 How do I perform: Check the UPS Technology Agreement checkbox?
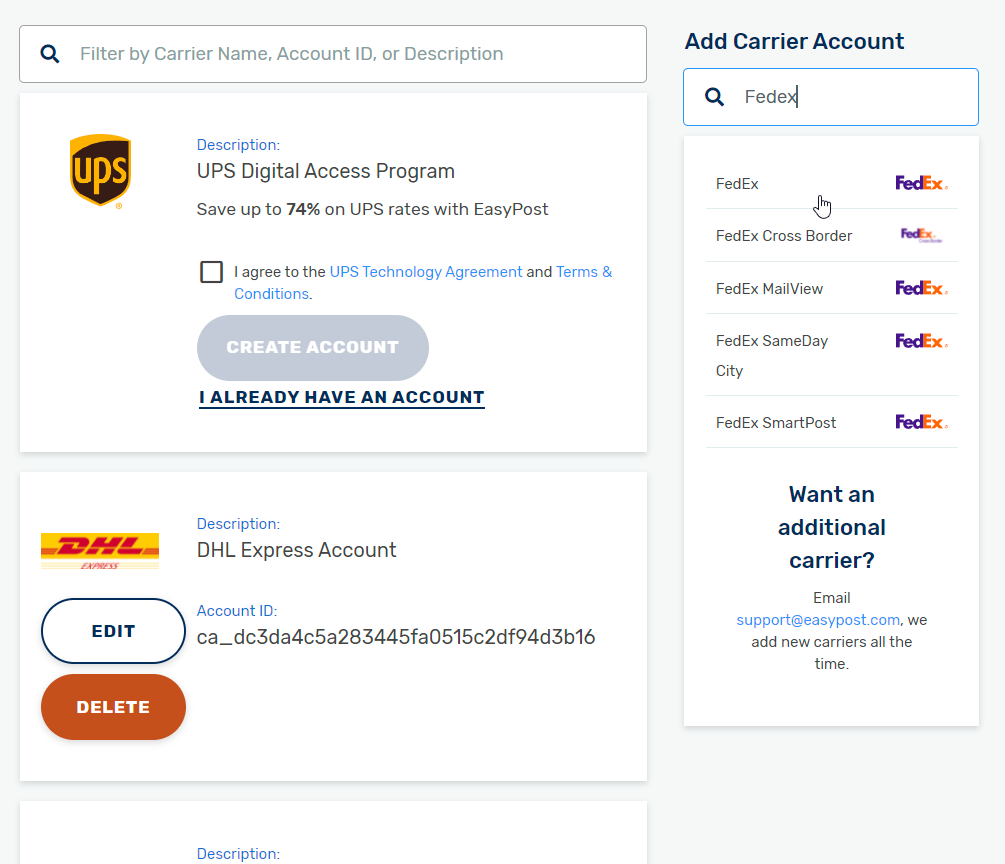tap(212, 272)
